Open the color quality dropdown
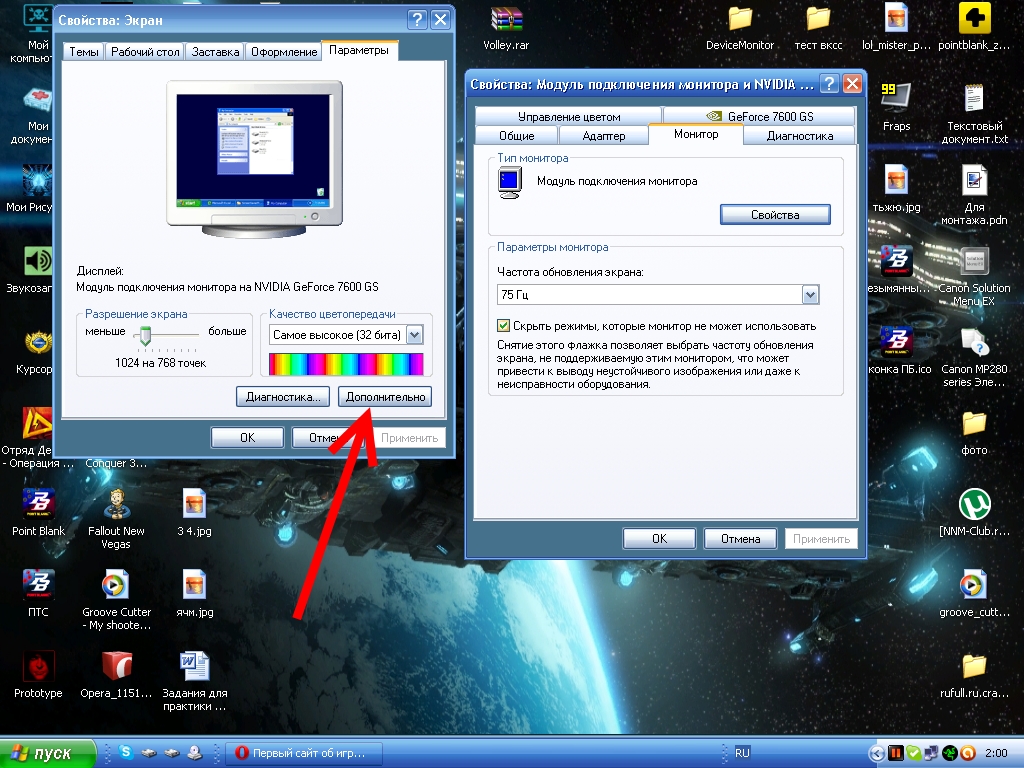 pos(415,335)
